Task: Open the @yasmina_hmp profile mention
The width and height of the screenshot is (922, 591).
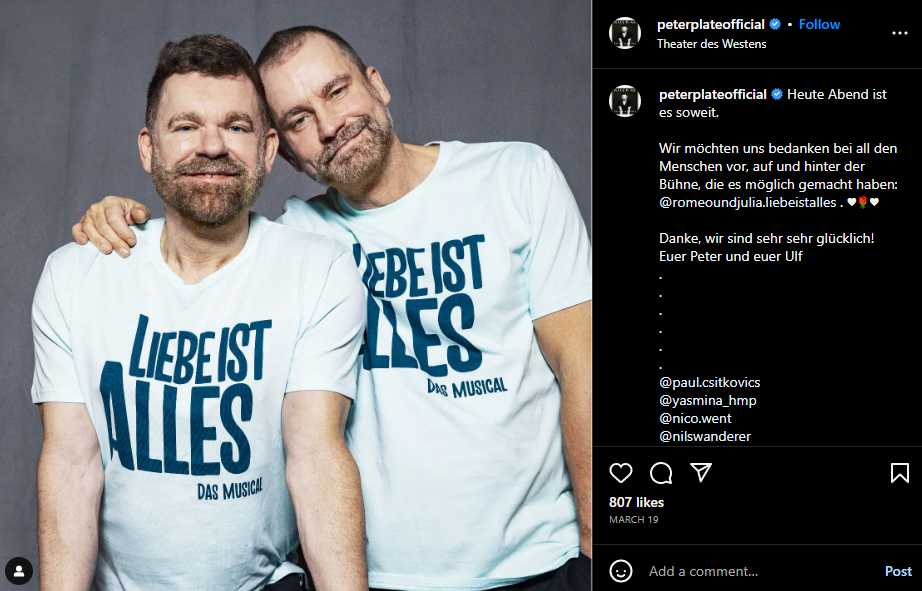Action: point(707,400)
